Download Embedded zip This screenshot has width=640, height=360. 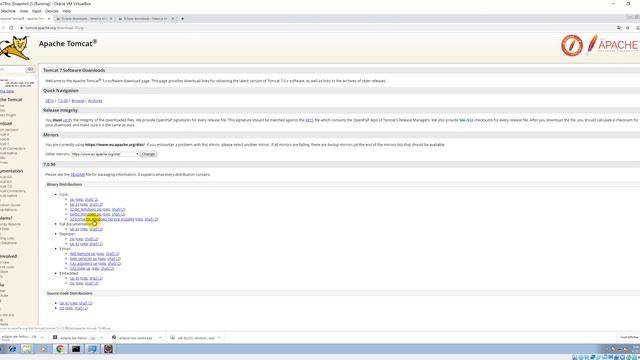tap(72, 283)
